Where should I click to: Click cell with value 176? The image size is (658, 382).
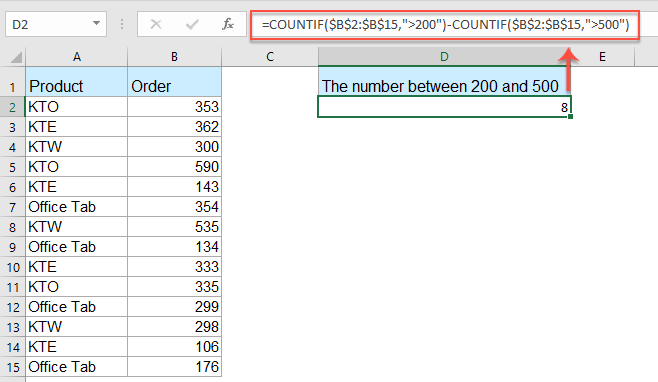coord(174,367)
